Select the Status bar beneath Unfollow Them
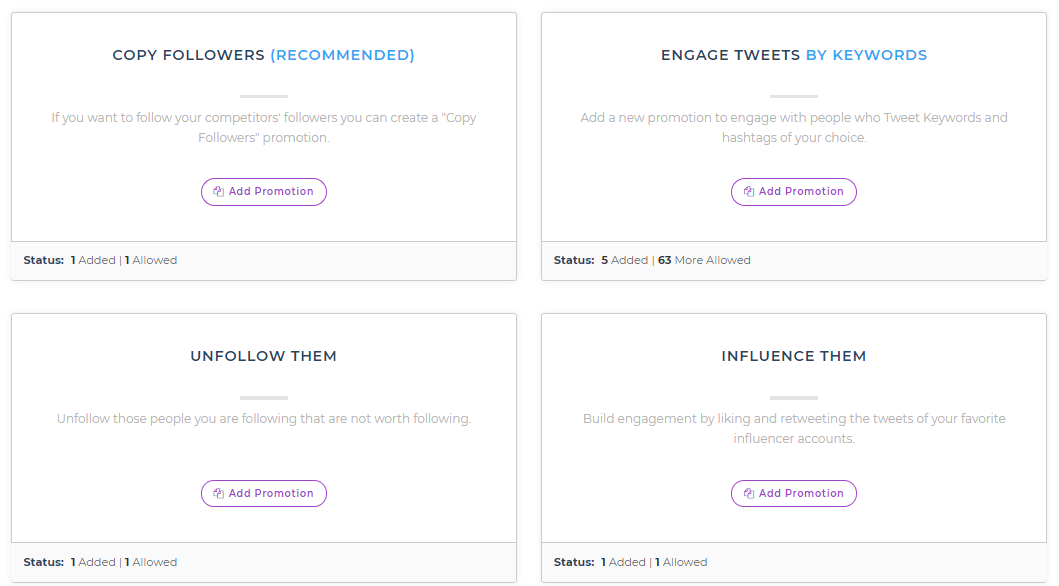 pyautogui.click(x=100, y=562)
